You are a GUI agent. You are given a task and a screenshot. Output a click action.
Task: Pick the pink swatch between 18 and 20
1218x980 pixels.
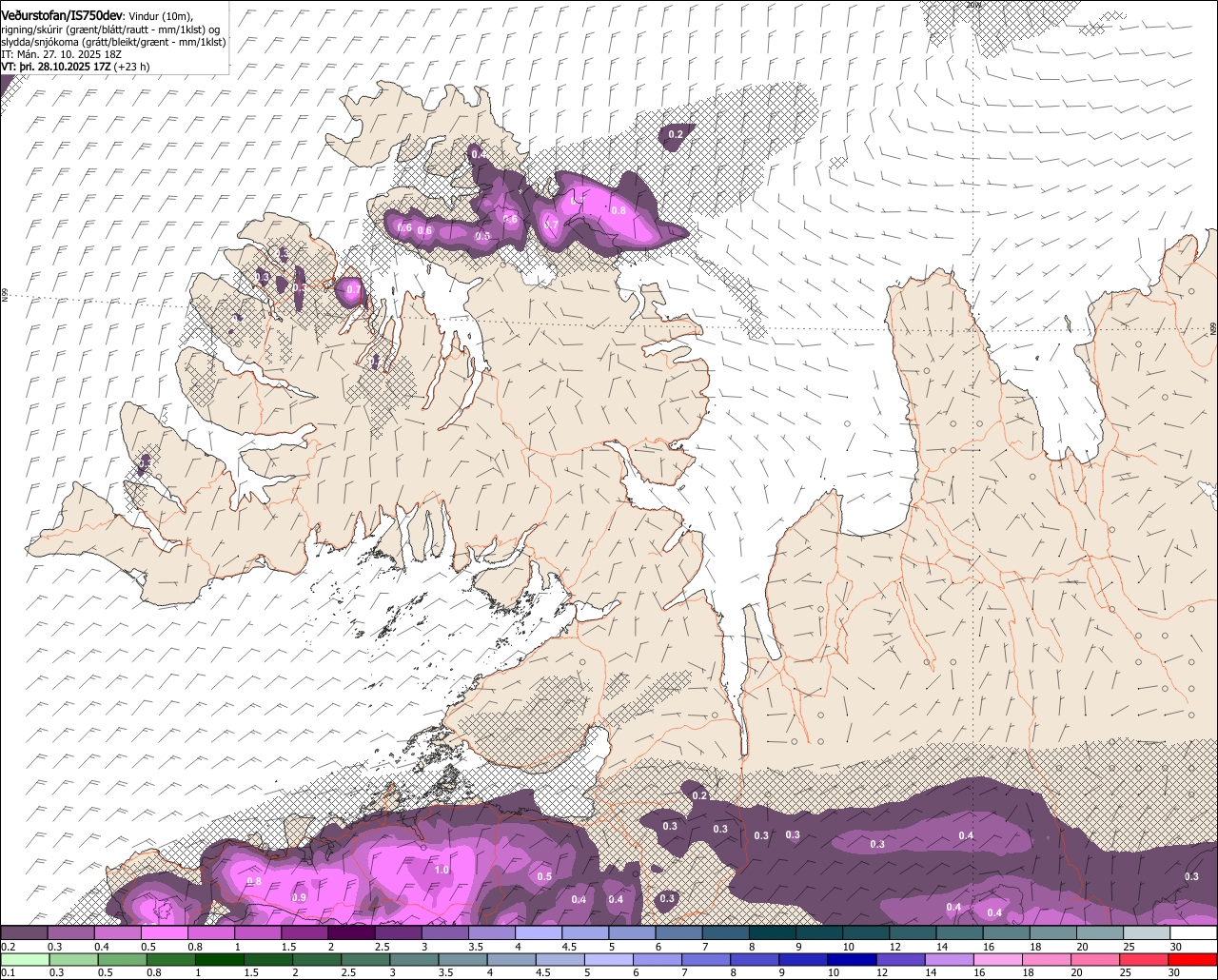[x=1048, y=959]
